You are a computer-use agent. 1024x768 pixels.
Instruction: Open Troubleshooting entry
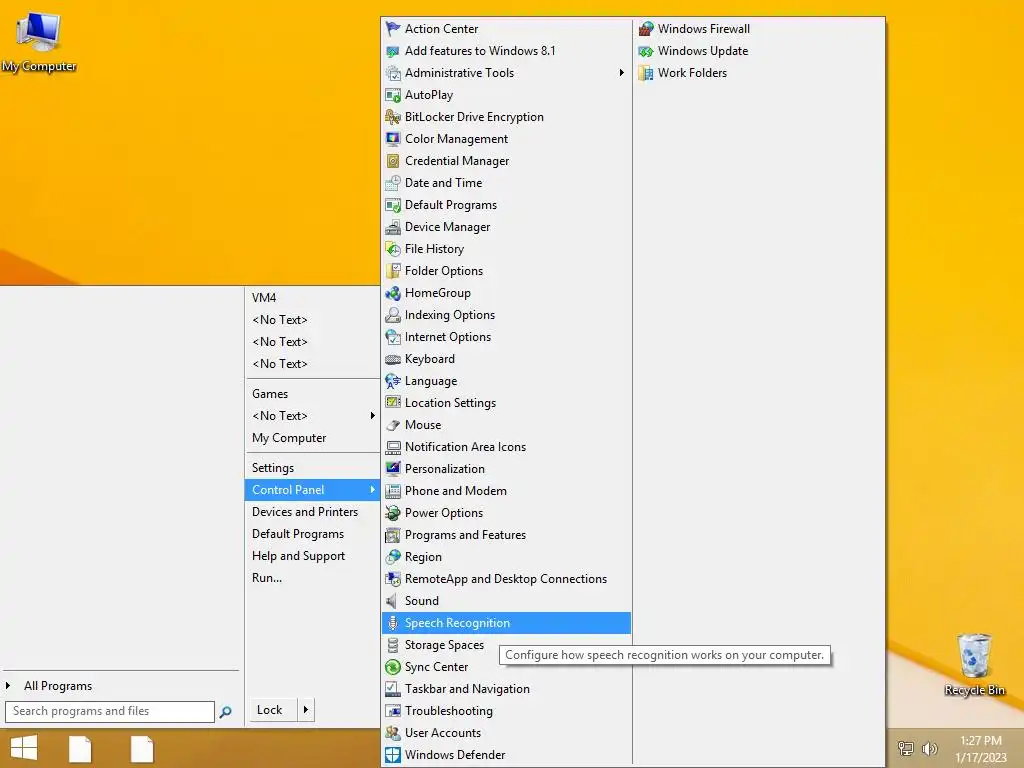506,711
